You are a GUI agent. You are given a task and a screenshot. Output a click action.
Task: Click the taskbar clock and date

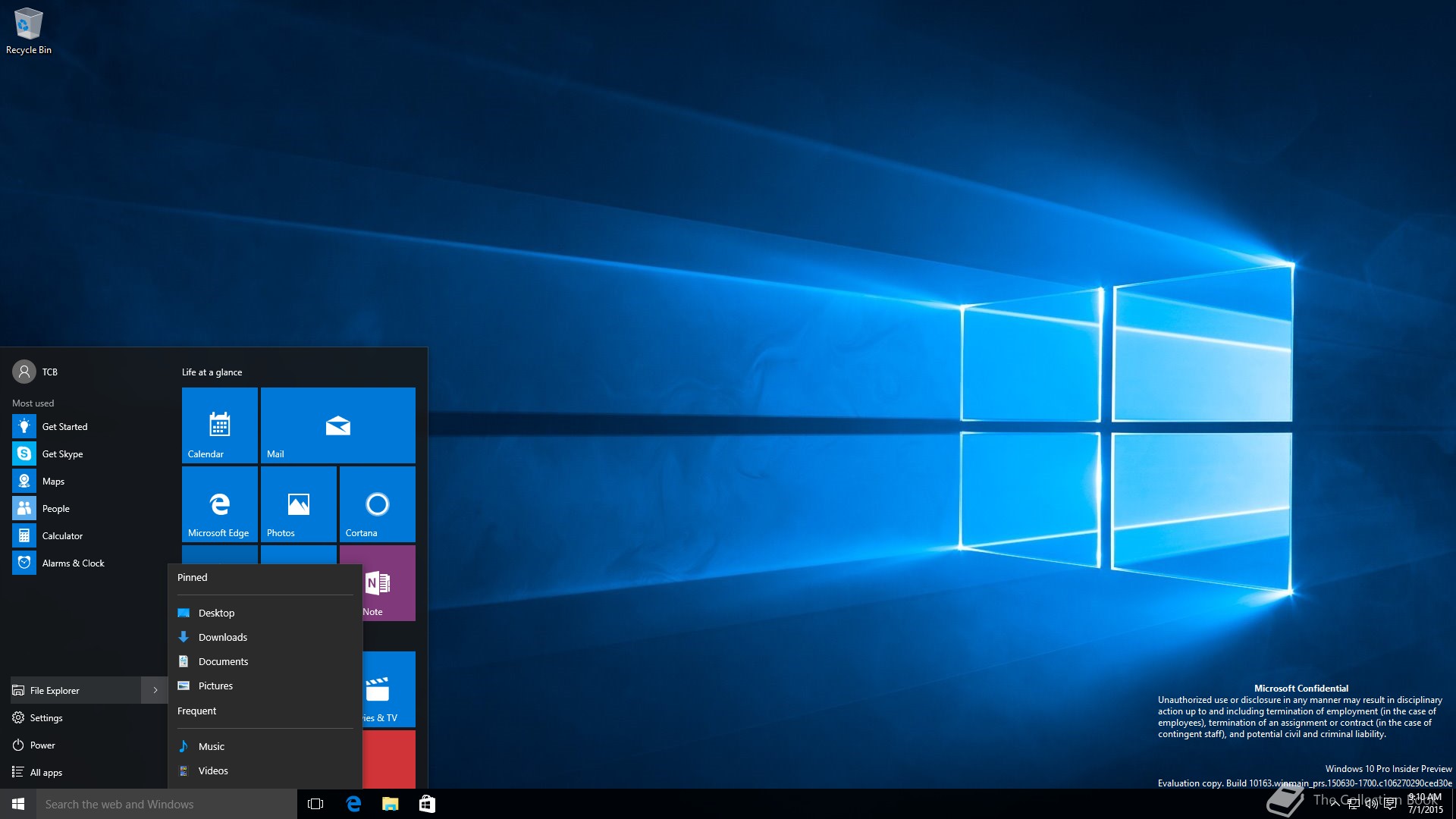click(1425, 804)
